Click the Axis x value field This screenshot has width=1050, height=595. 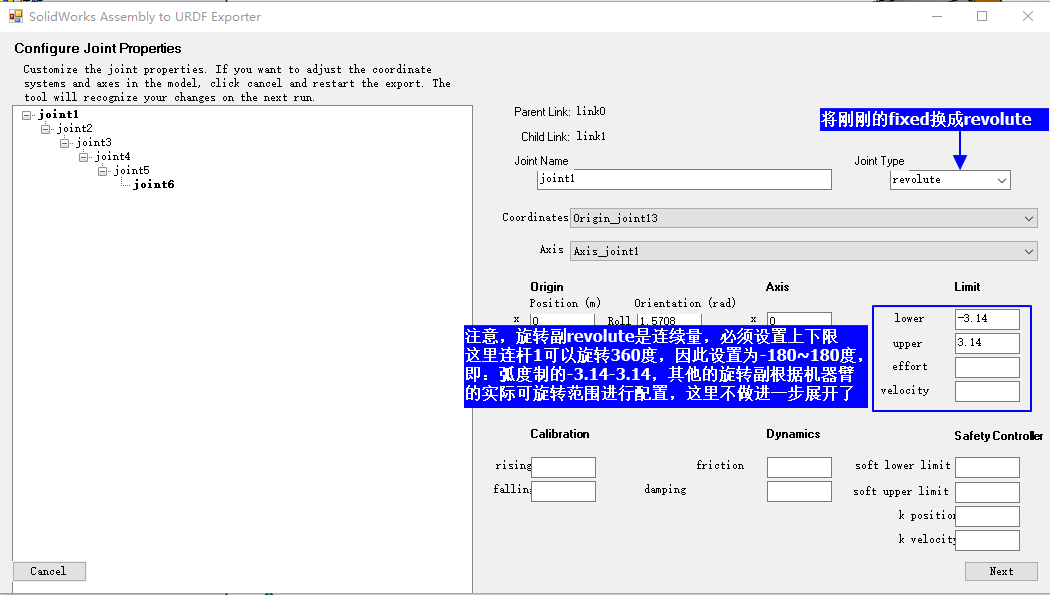[799, 320]
